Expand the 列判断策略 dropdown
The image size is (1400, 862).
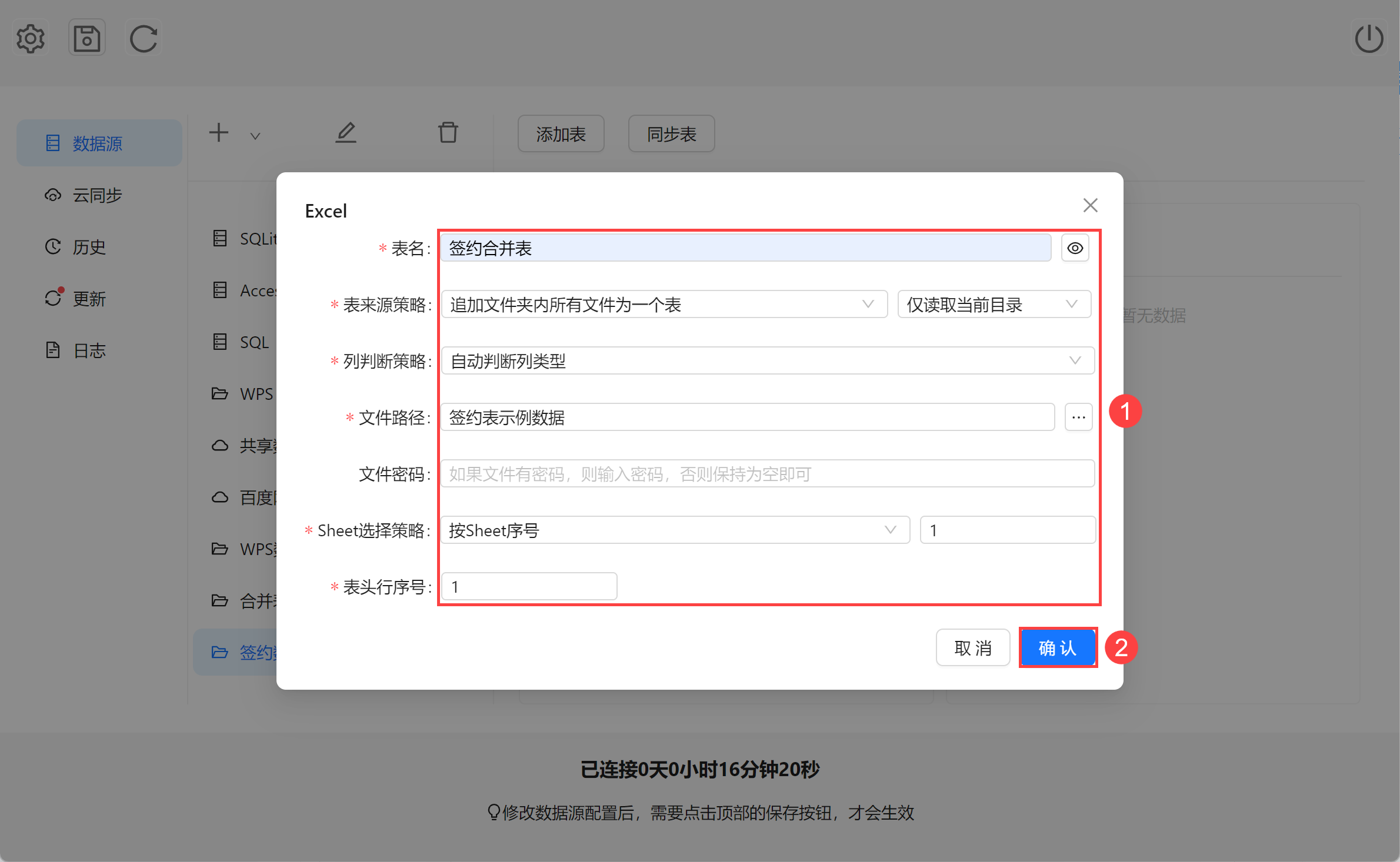click(x=767, y=361)
